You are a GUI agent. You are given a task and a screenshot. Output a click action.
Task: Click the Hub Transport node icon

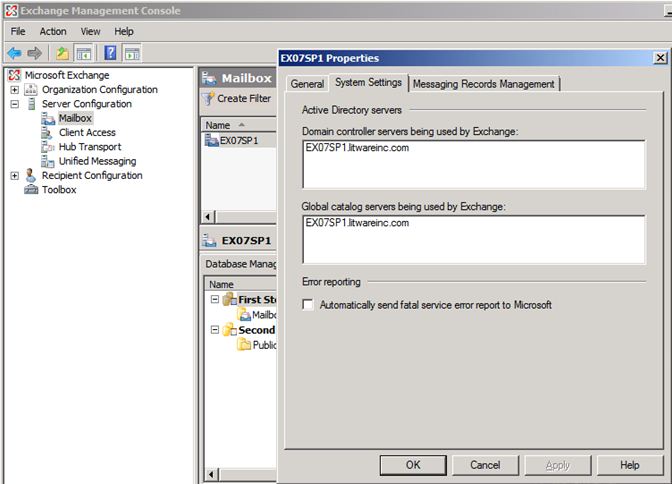[x=48, y=147]
